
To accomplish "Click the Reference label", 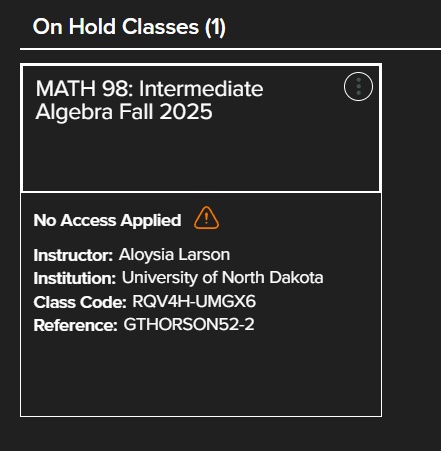I will [x=75, y=325].
